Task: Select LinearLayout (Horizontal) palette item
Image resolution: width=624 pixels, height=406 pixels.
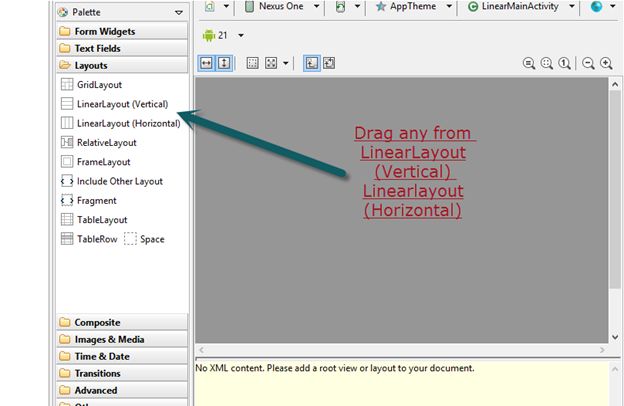Action: click(x=121, y=123)
